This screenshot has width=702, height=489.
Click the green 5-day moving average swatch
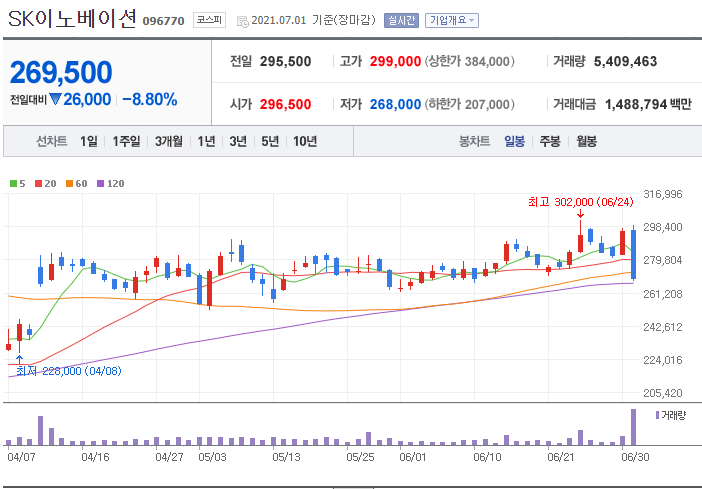13,184
